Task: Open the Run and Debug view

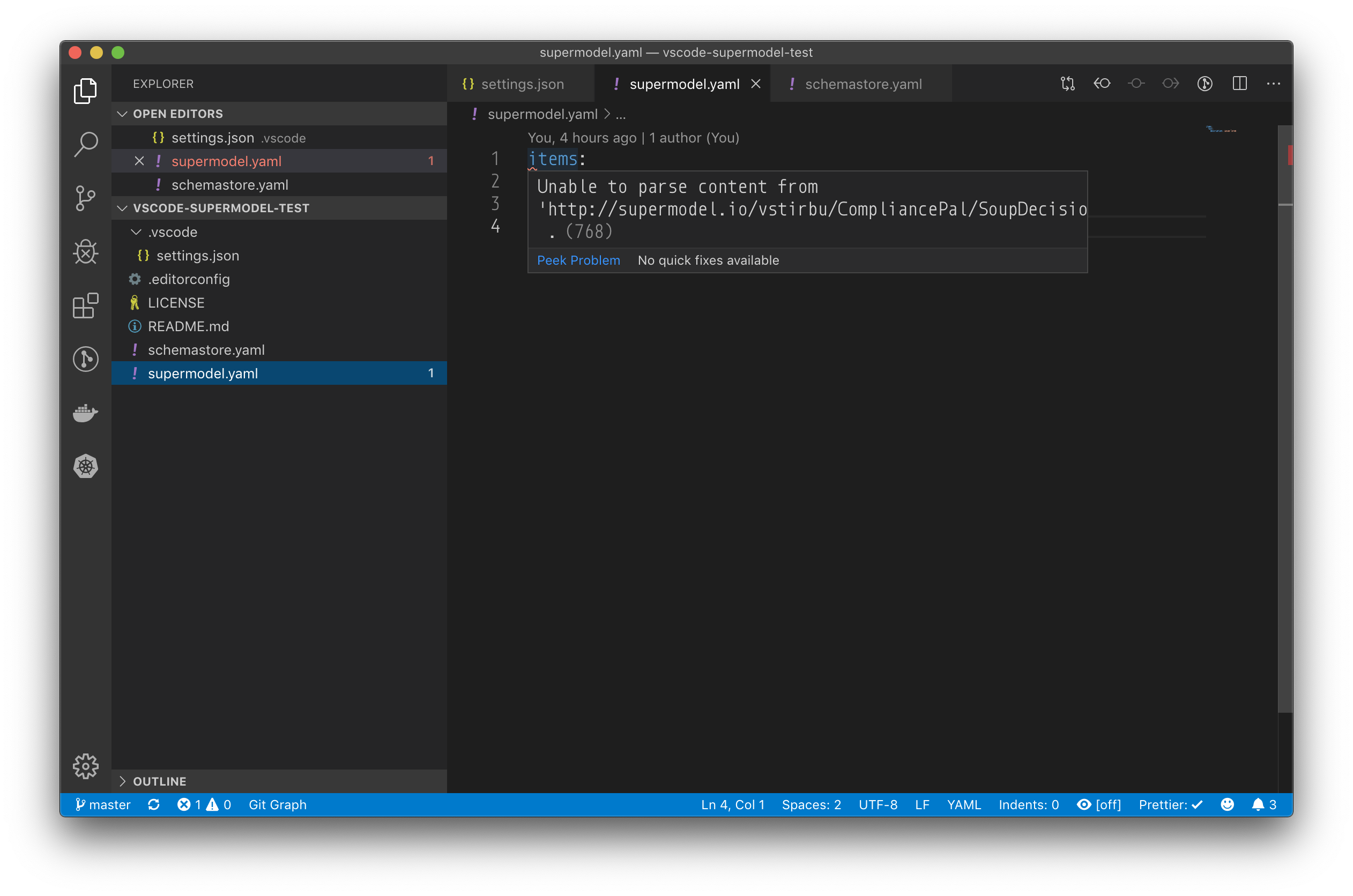Action: (86, 251)
